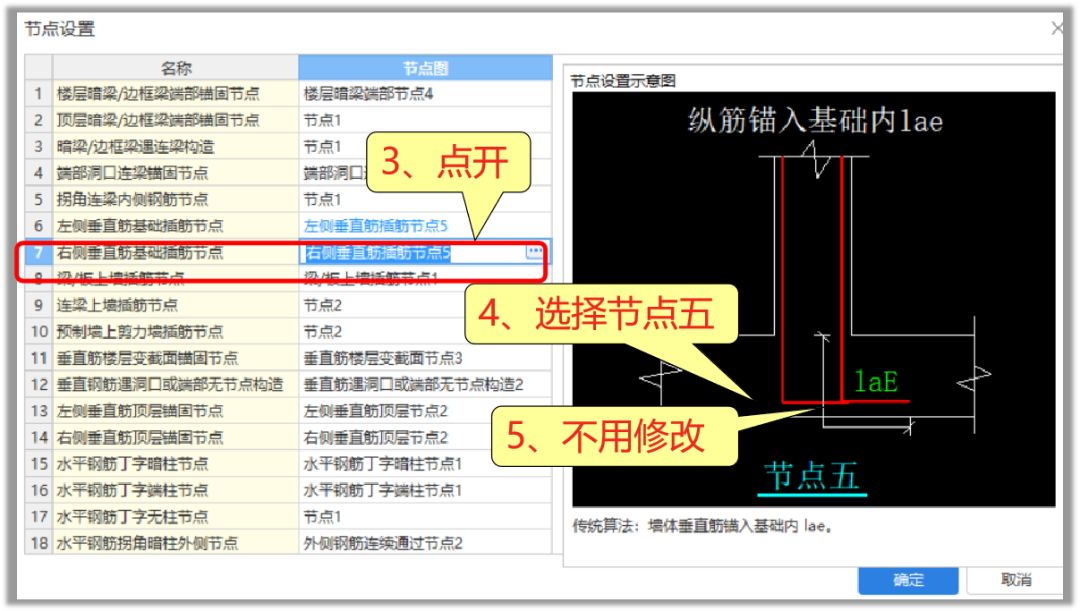Select row 顶层暗梁/边框梁端部锚固节点
Screen dimensions: 1080x611
tap(176, 120)
